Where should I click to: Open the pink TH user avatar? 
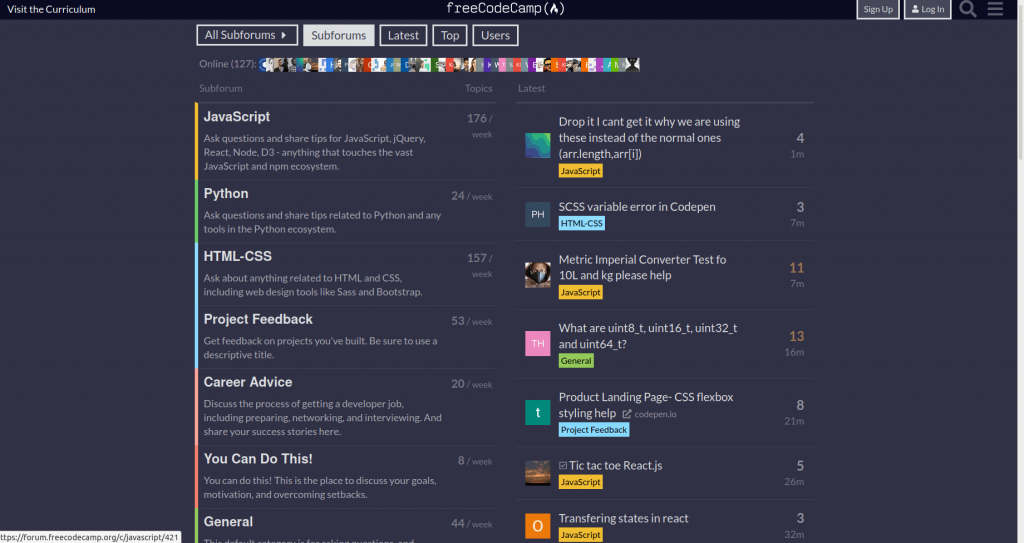pos(537,344)
